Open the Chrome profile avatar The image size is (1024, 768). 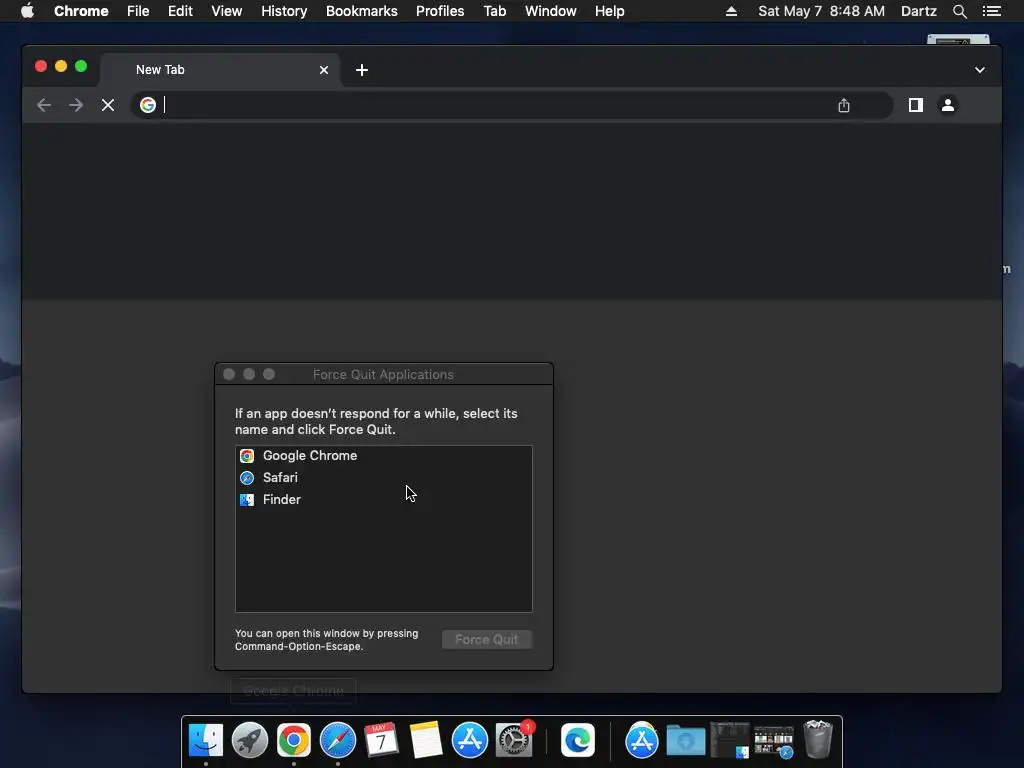(948, 104)
